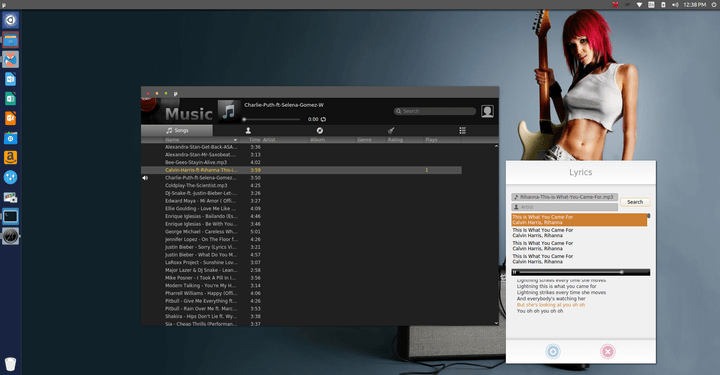Click the repeat icon beside 0:00
720x375 pixels.
(x=323, y=119)
